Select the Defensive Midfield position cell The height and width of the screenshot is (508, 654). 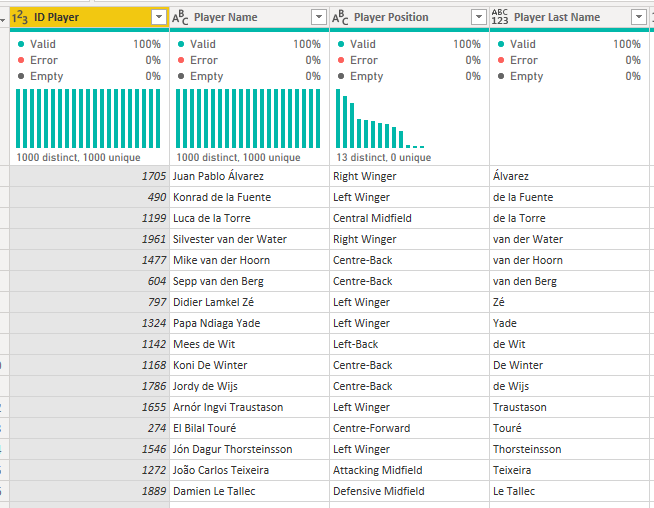pyautogui.click(x=409, y=491)
